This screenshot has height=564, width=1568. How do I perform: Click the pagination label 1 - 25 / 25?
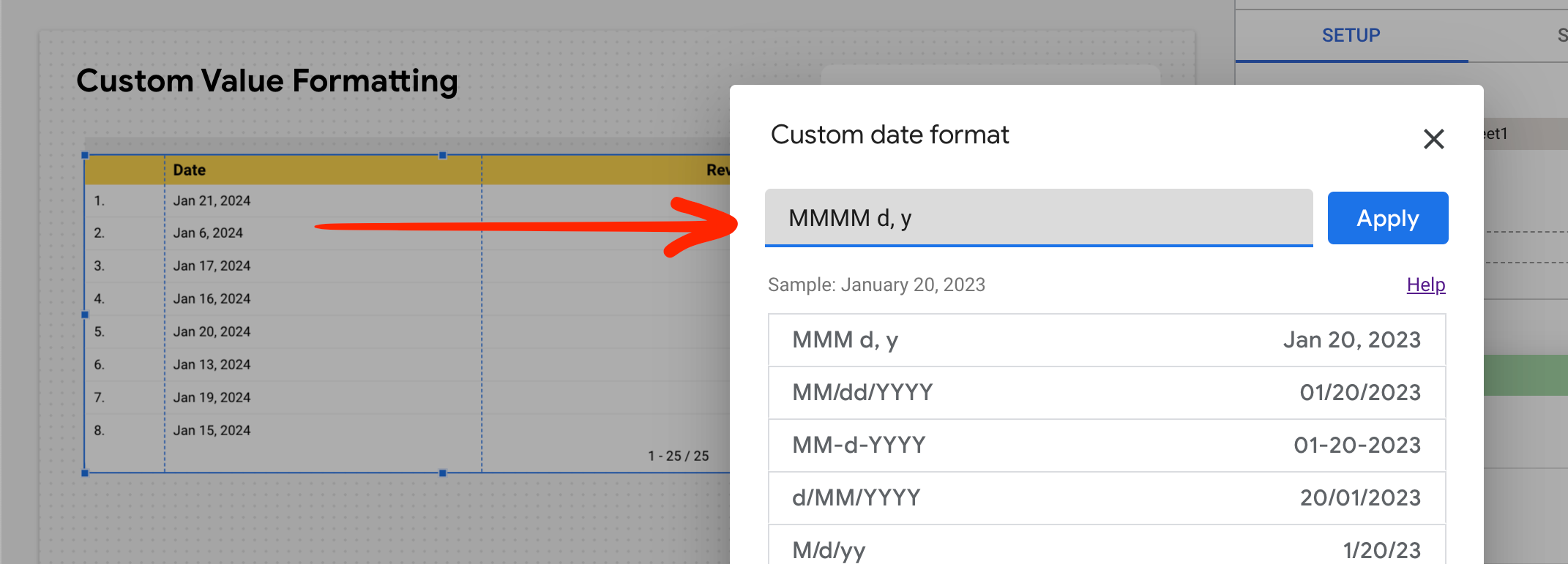(678, 455)
